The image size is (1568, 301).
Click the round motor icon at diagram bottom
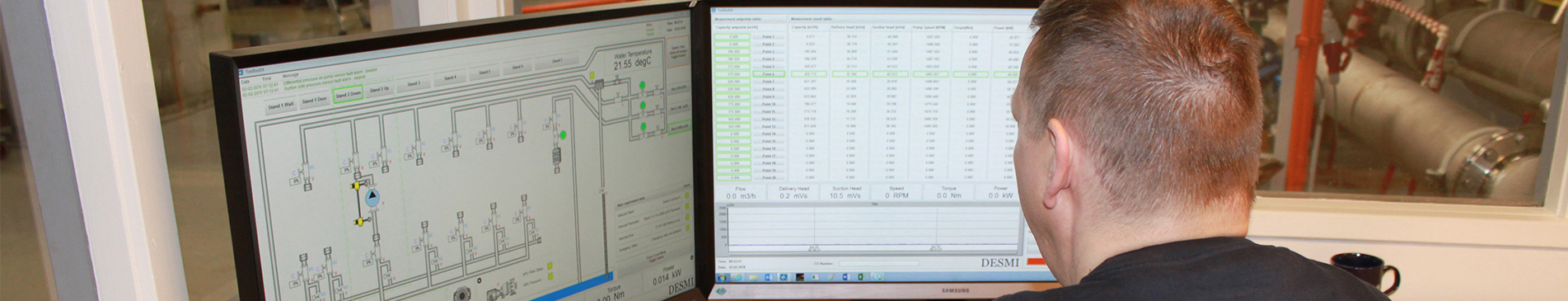pos(461,294)
